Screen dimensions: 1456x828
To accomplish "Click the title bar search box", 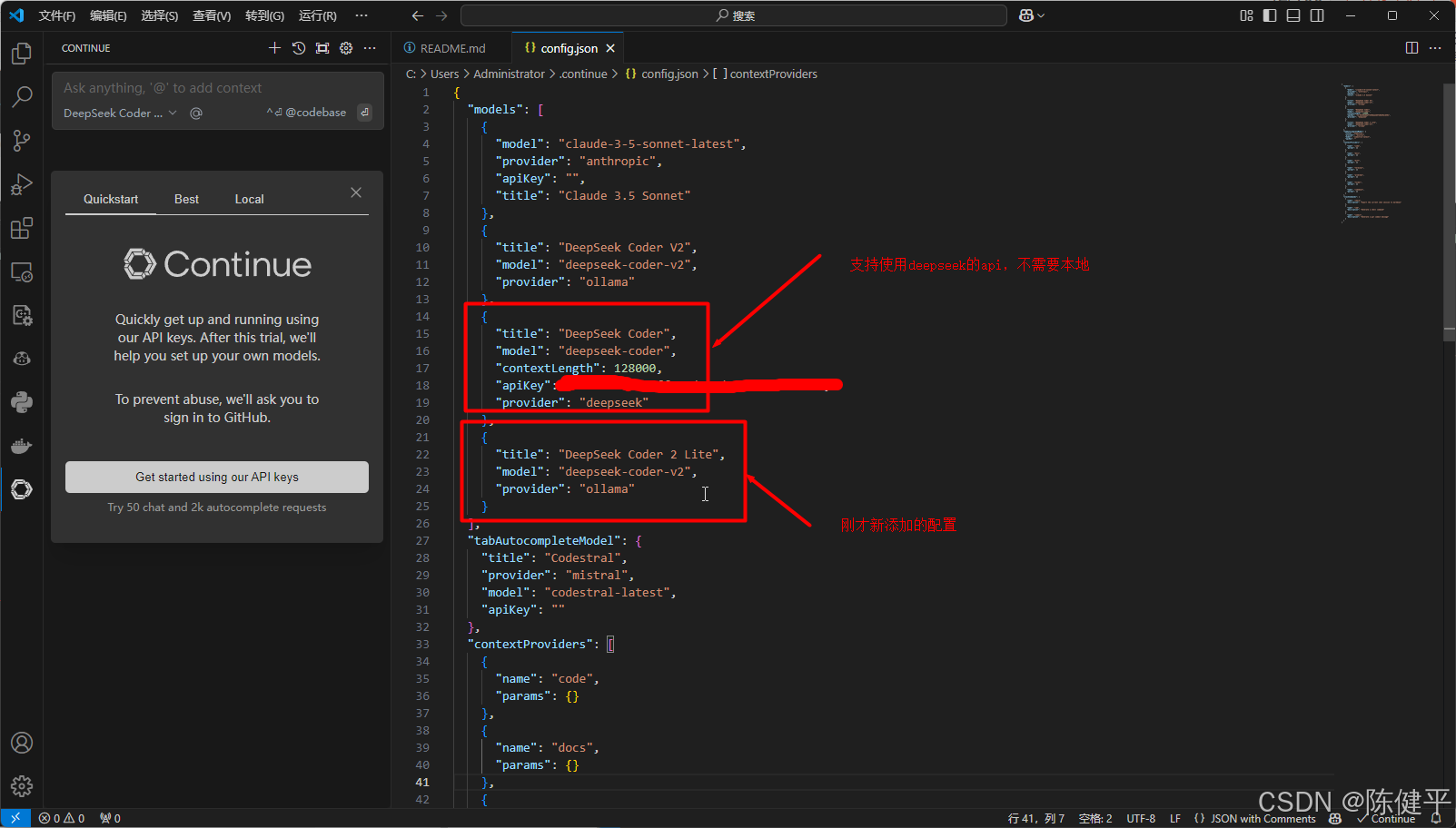I will coord(734,15).
